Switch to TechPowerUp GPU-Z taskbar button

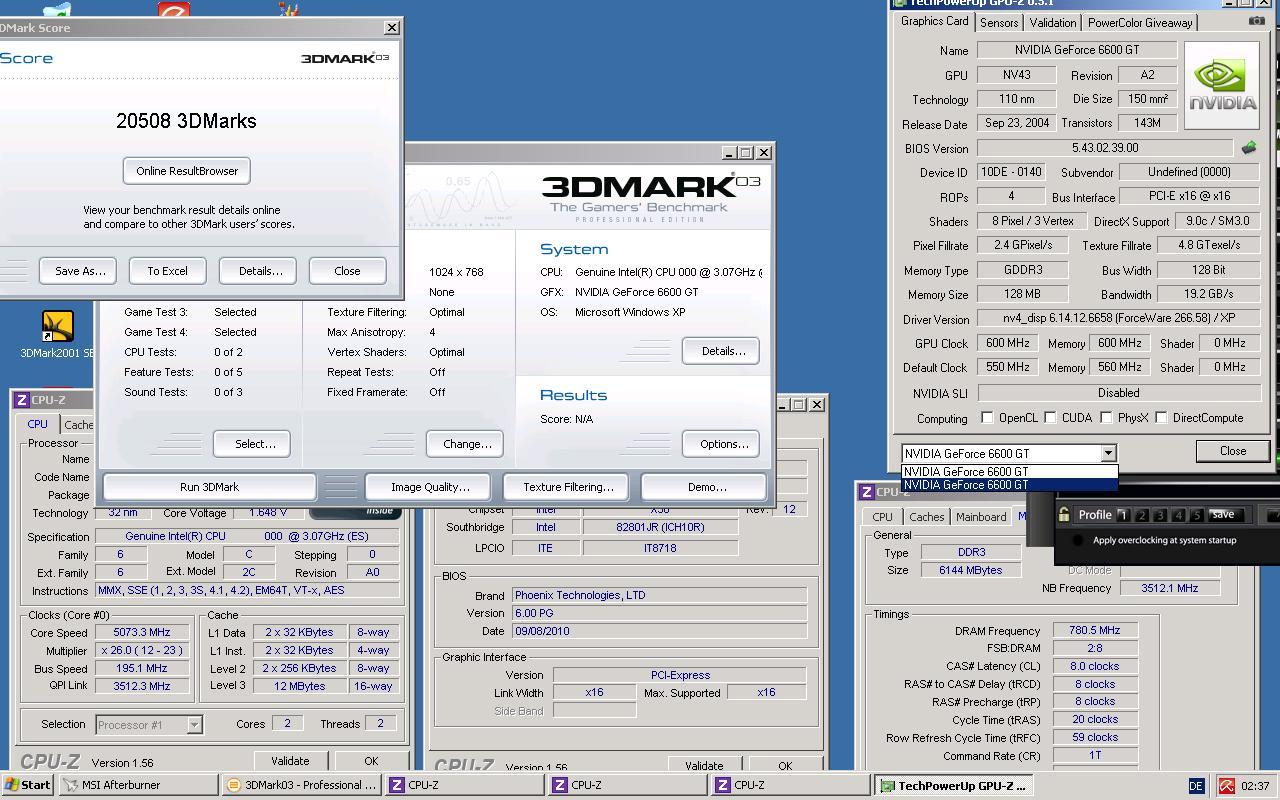coord(953,785)
